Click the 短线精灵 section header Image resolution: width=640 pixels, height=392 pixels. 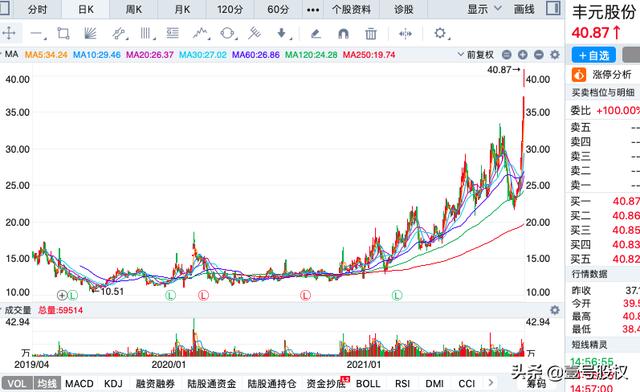(589, 345)
